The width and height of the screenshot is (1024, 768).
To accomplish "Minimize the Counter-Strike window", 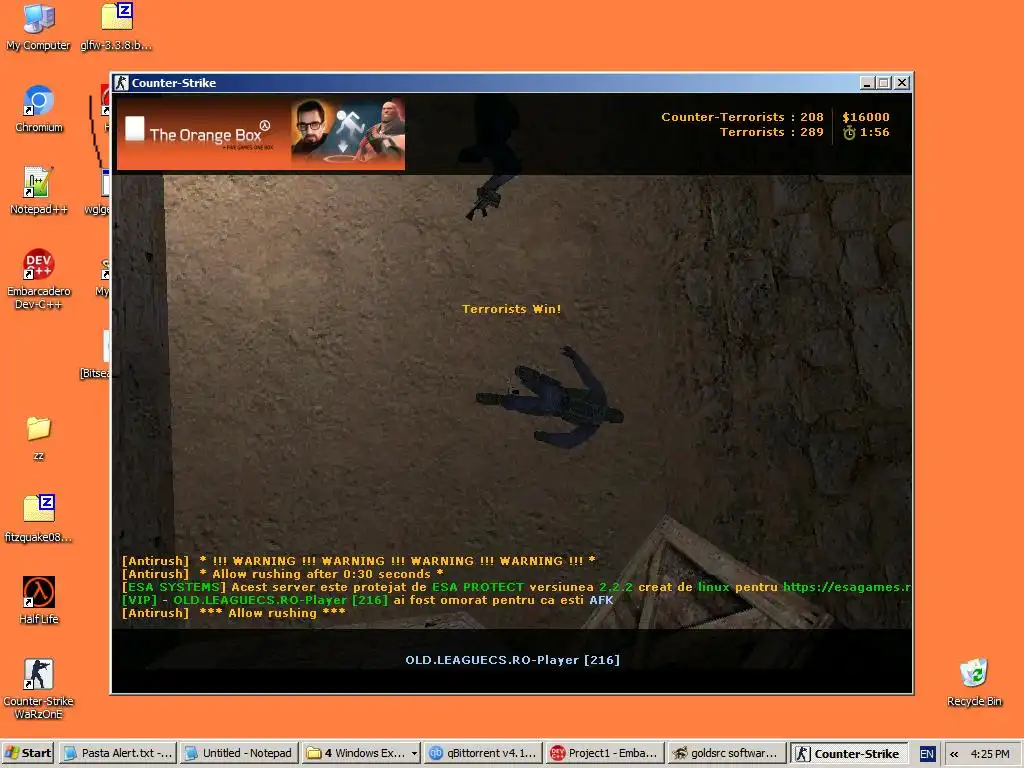I will pyautogui.click(x=867, y=83).
